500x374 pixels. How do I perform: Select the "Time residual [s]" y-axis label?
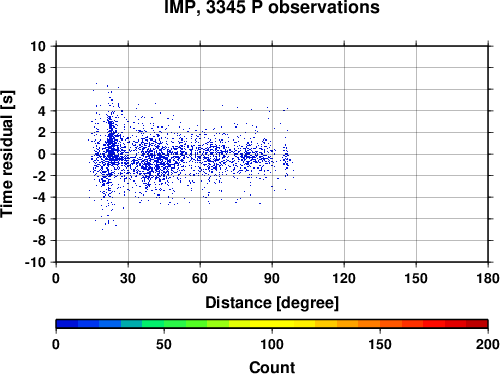tap(7, 154)
